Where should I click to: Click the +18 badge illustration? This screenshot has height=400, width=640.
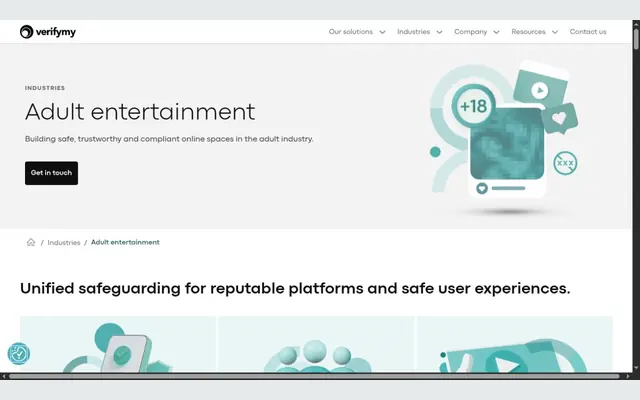click(473, 106)
